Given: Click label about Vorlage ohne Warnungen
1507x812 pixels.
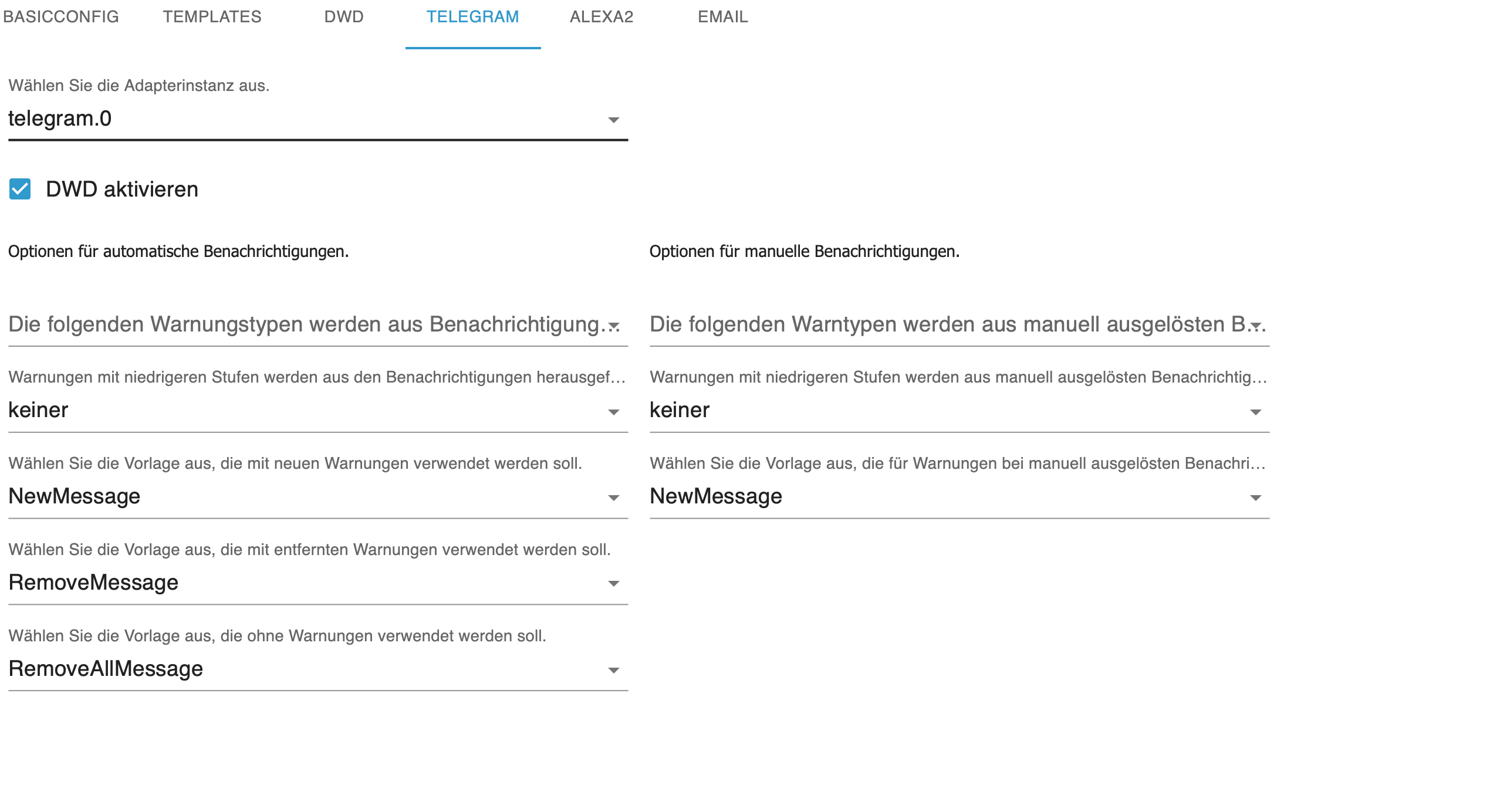Looking at the screenshot, I should pyautogui.click(x=278, y=636).
